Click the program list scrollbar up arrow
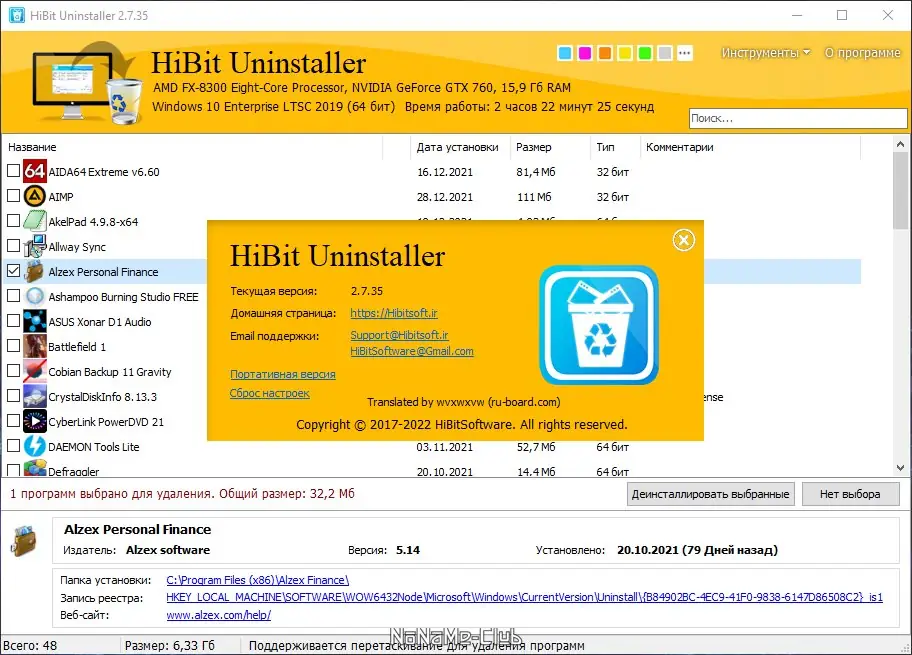Screen dimensions: 912x655 tap(900, 144)
